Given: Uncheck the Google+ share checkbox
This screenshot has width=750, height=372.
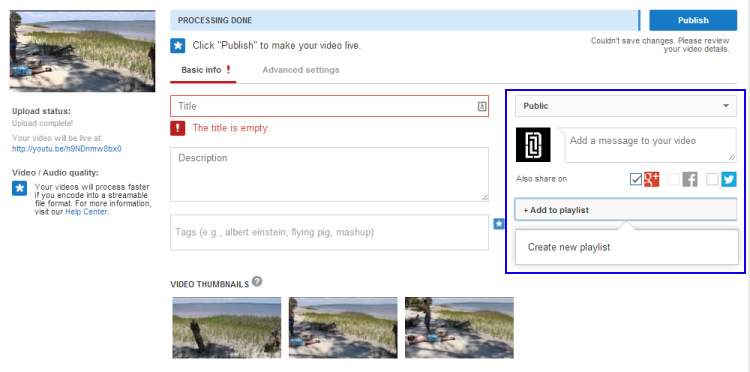Looking at the screenshot, I should 636,180.
